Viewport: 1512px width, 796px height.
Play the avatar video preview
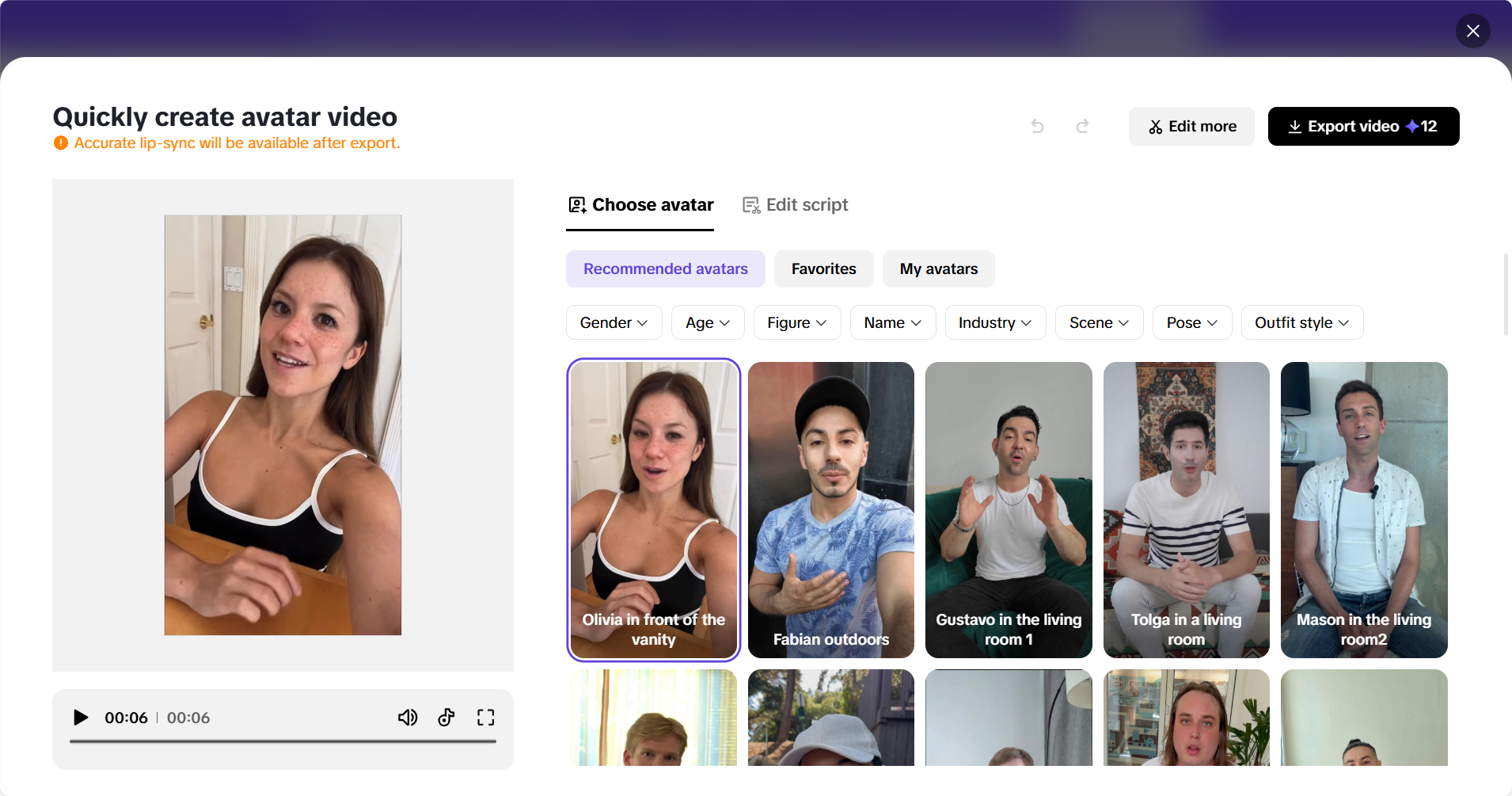[x=81, y=718]
